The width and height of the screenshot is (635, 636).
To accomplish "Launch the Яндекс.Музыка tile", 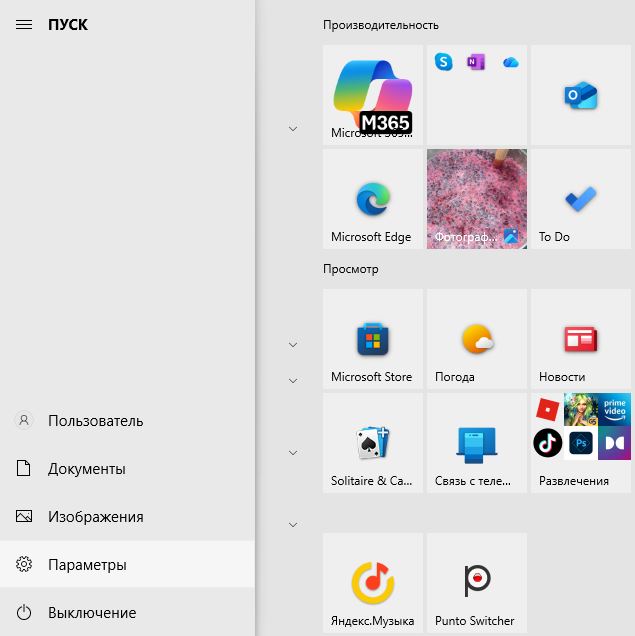I will coord(373,583).
